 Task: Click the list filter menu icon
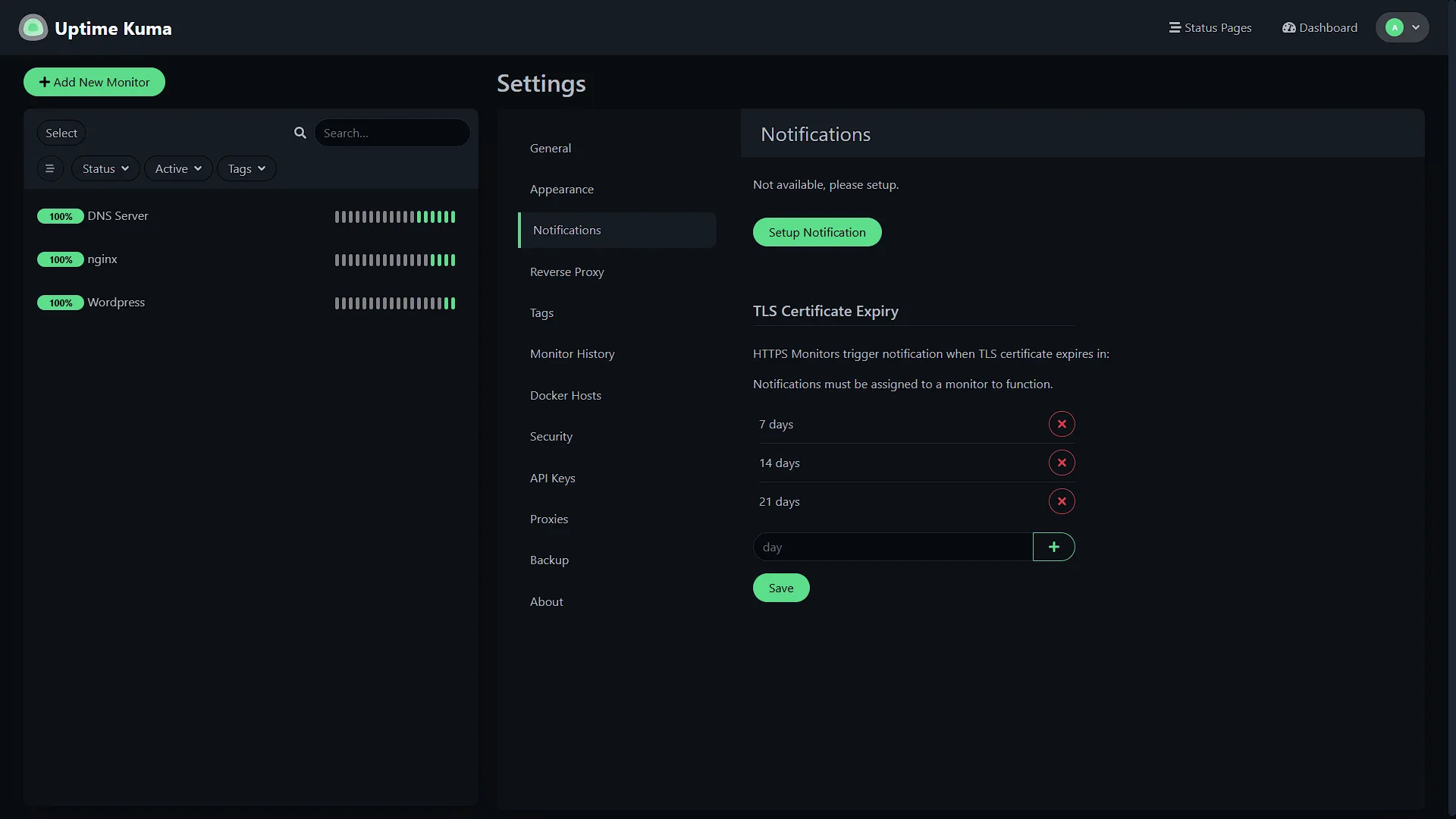[x=50, y=168]
